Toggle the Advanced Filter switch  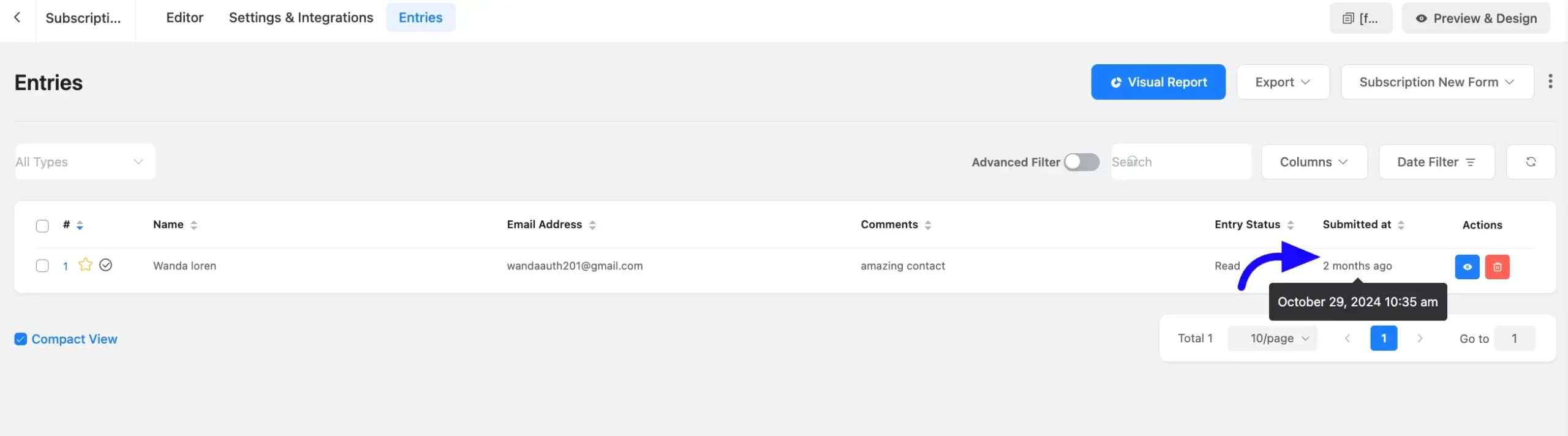tap(1081, 162)
